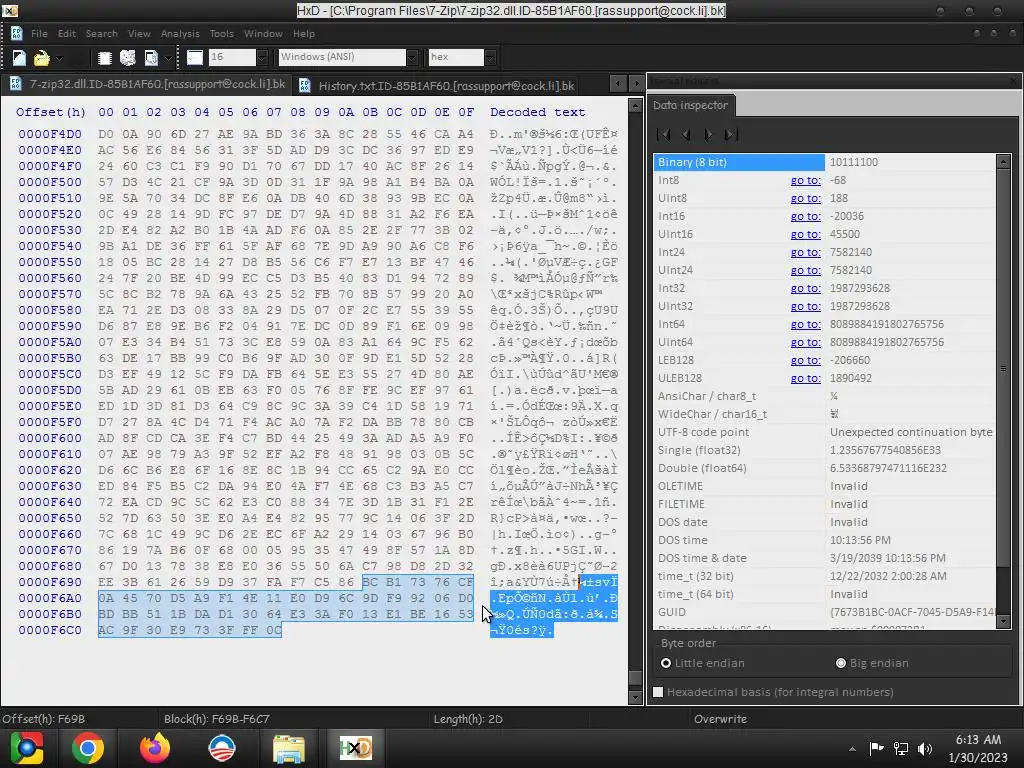Click the tab strip right scroll arrow
Screen dimensions: 1024x768
tap(636, 84)
